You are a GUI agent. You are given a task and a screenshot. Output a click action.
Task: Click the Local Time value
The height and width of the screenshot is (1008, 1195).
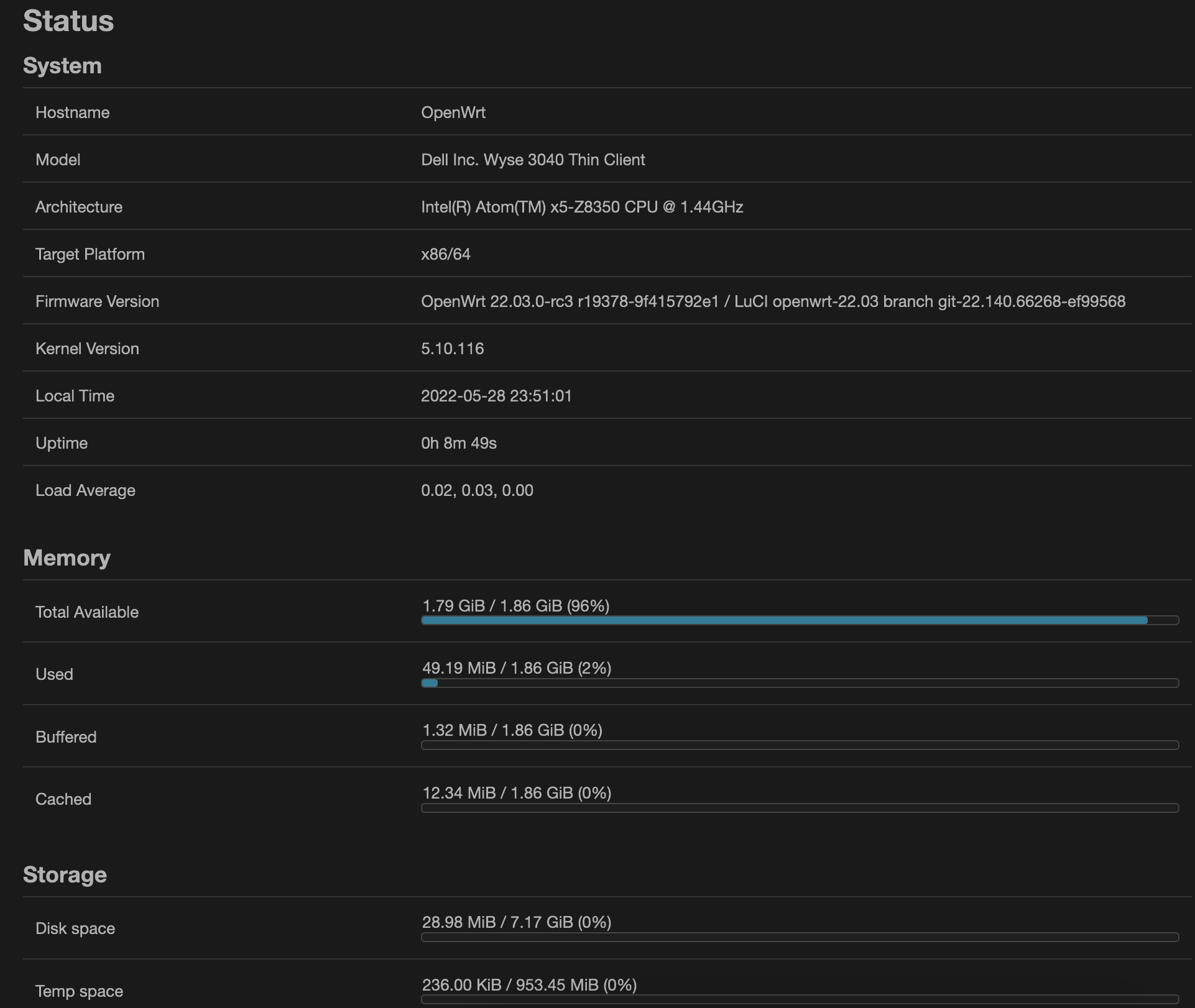pyautogui.click(x=496, y=396)
